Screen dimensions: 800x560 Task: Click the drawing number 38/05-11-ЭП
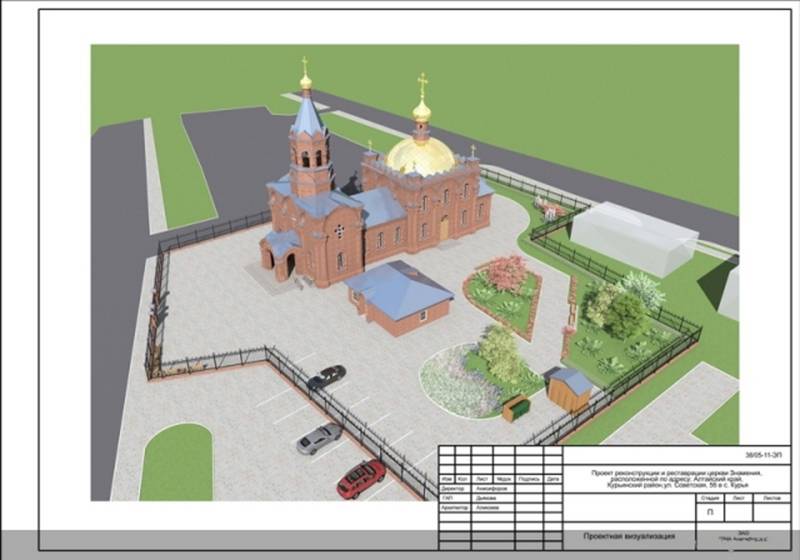(x=765, y=454)
